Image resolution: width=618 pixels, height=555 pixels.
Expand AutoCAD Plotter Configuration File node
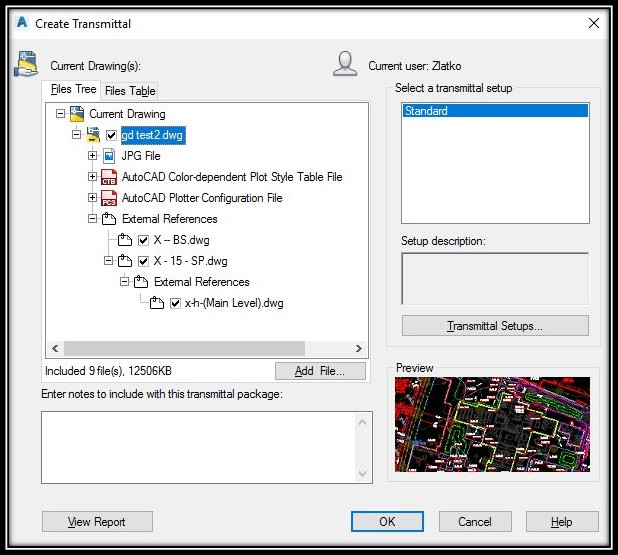[92, 197]
